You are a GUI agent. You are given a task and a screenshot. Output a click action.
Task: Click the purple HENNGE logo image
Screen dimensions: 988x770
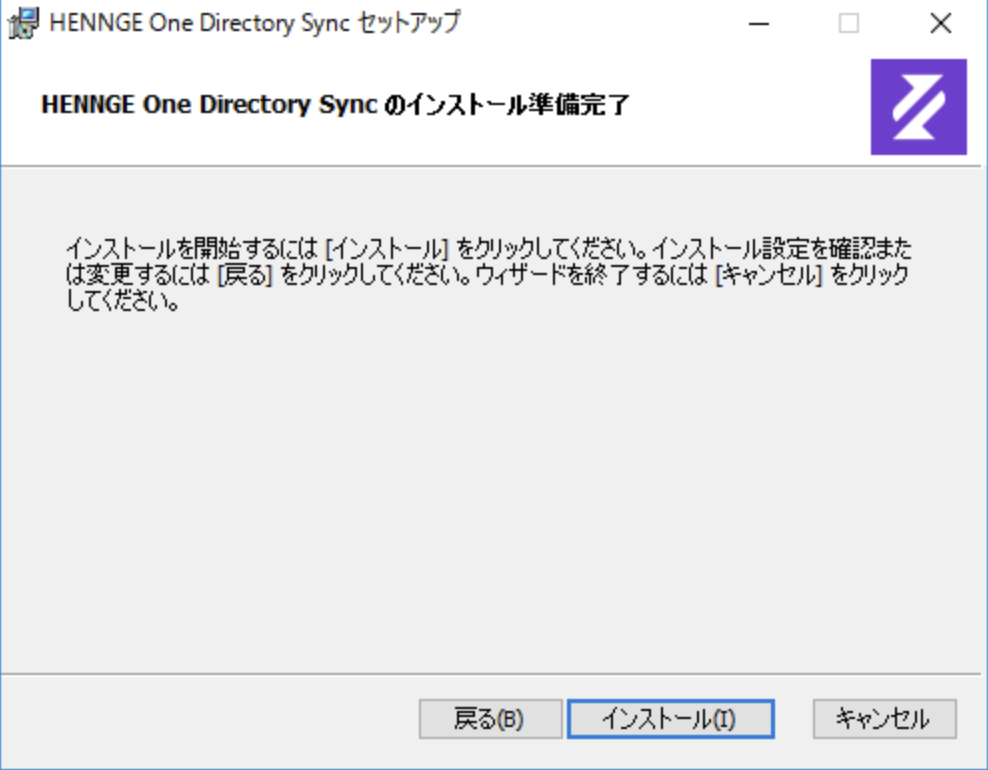point(919,107)
